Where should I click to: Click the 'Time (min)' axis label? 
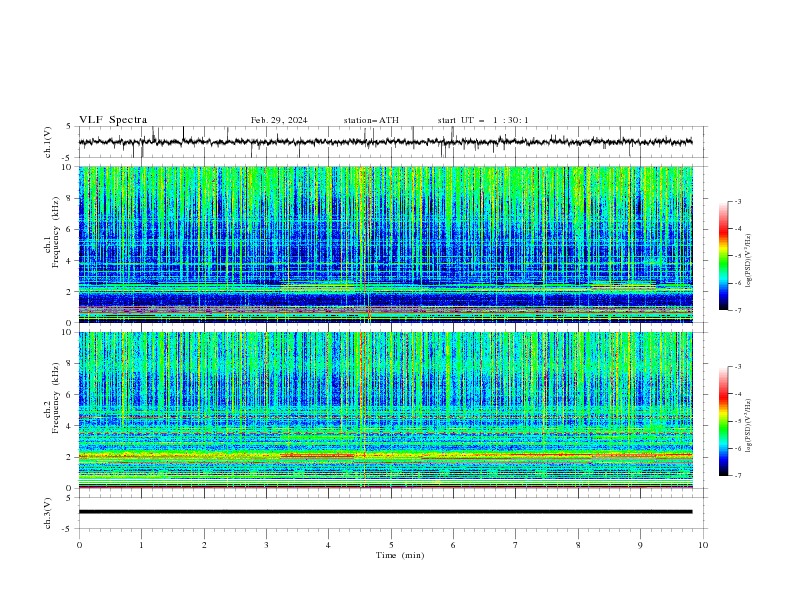click(x=400, y=555)
